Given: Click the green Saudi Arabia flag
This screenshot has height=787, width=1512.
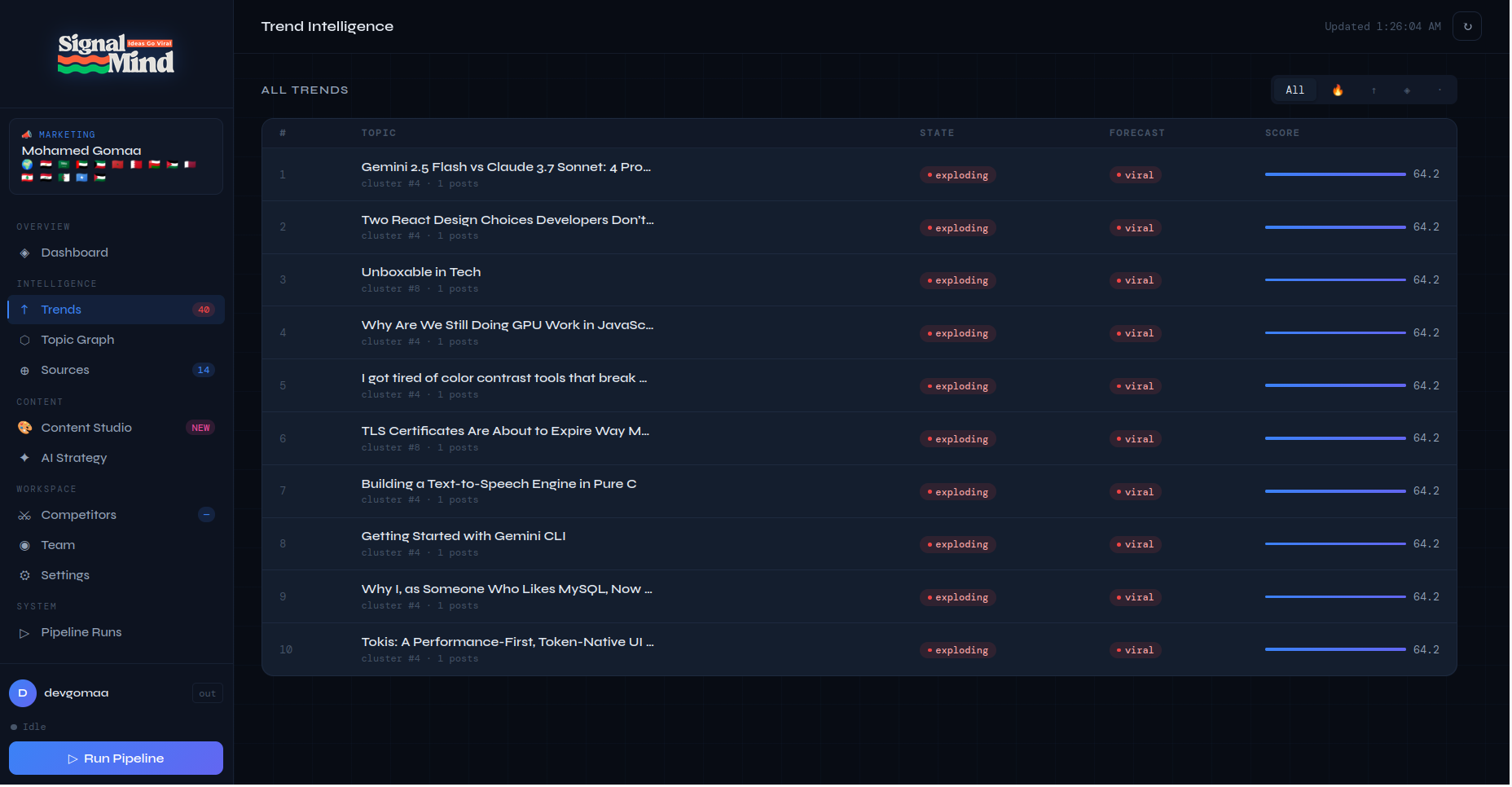Looking at the screenshot, I should coord(64,165).
